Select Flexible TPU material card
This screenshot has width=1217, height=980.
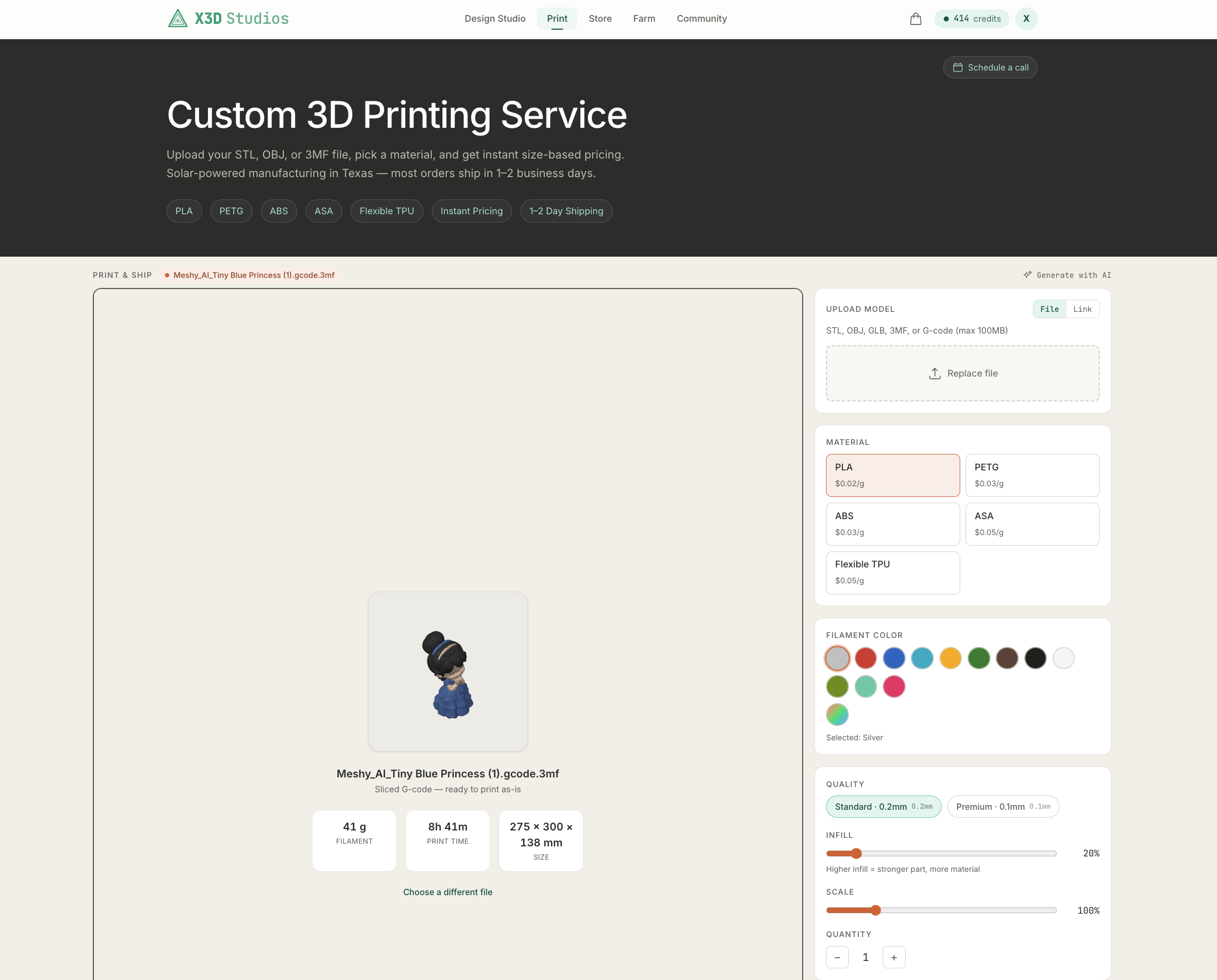click(892, 573)
